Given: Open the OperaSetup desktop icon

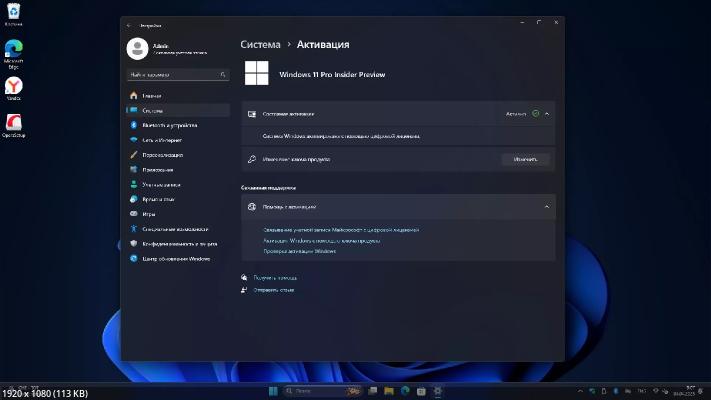Looking at the screenshot, I should point(14,126).
